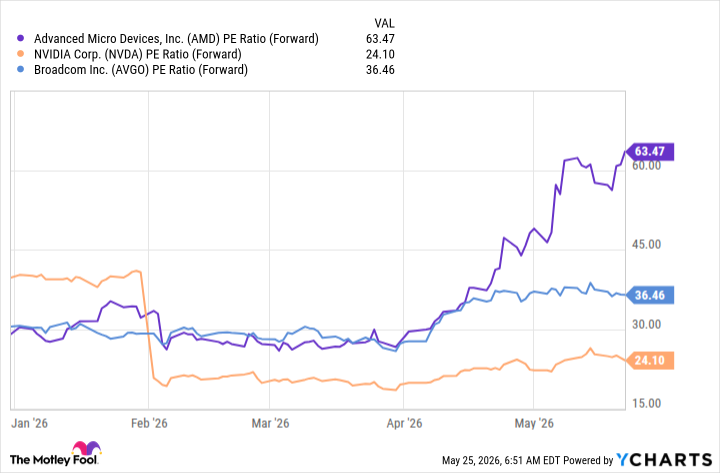Click the Mar '26 x-axis label
Screen dimensions: 720x473
point(270,423)
